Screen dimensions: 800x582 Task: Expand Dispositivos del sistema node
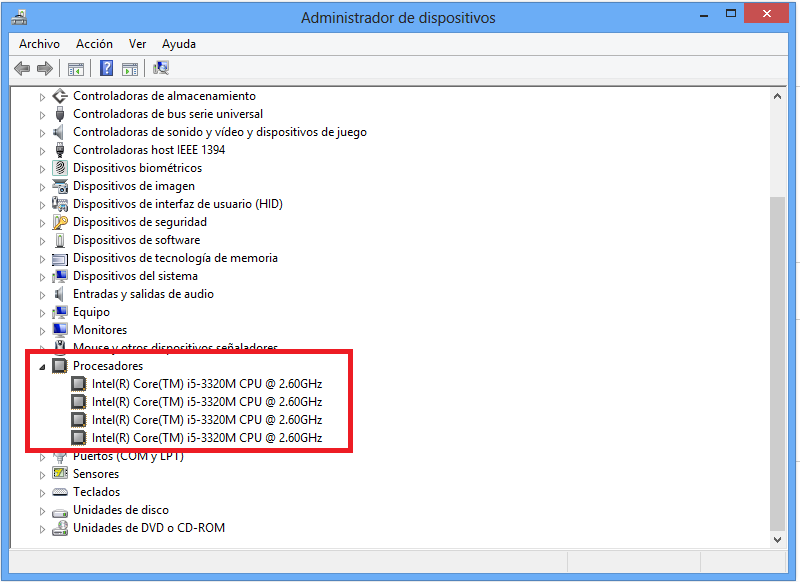click(42, 277)
